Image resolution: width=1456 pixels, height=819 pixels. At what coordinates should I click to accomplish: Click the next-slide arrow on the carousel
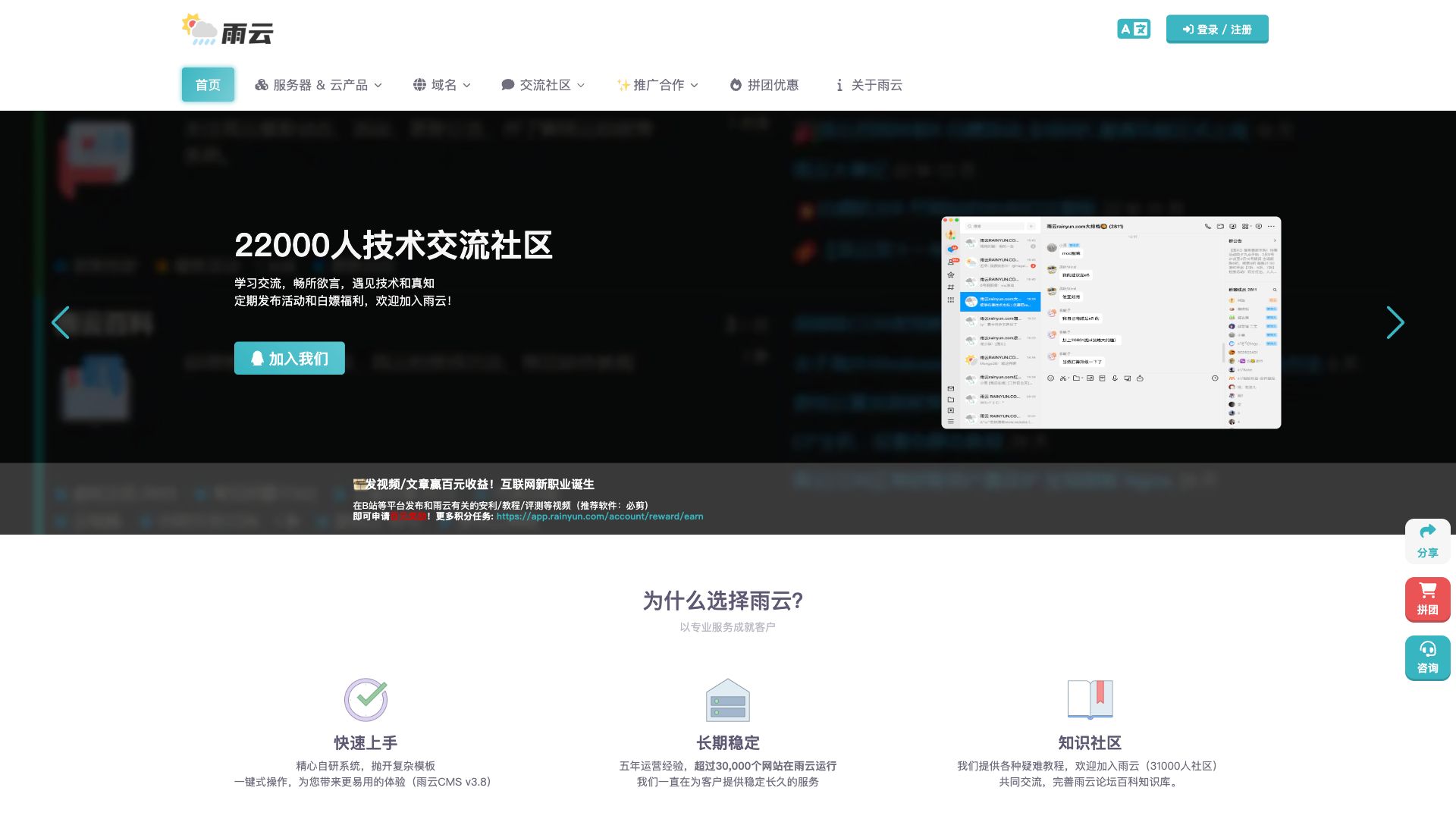tap(1396, 322)
